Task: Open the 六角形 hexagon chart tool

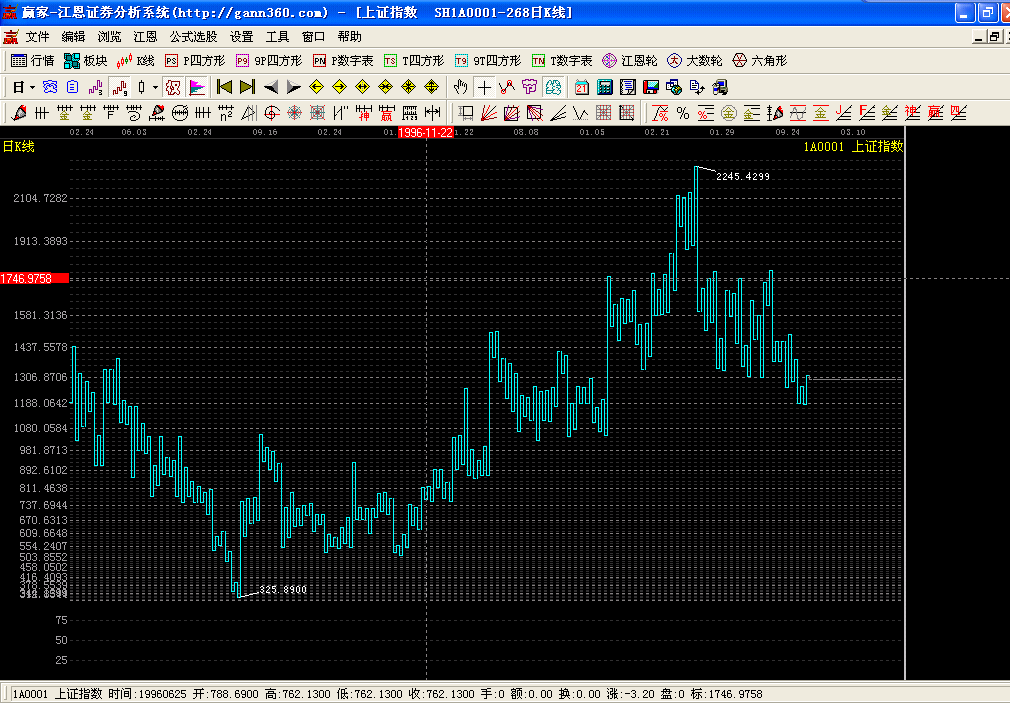Action: (x=759, y=61)
